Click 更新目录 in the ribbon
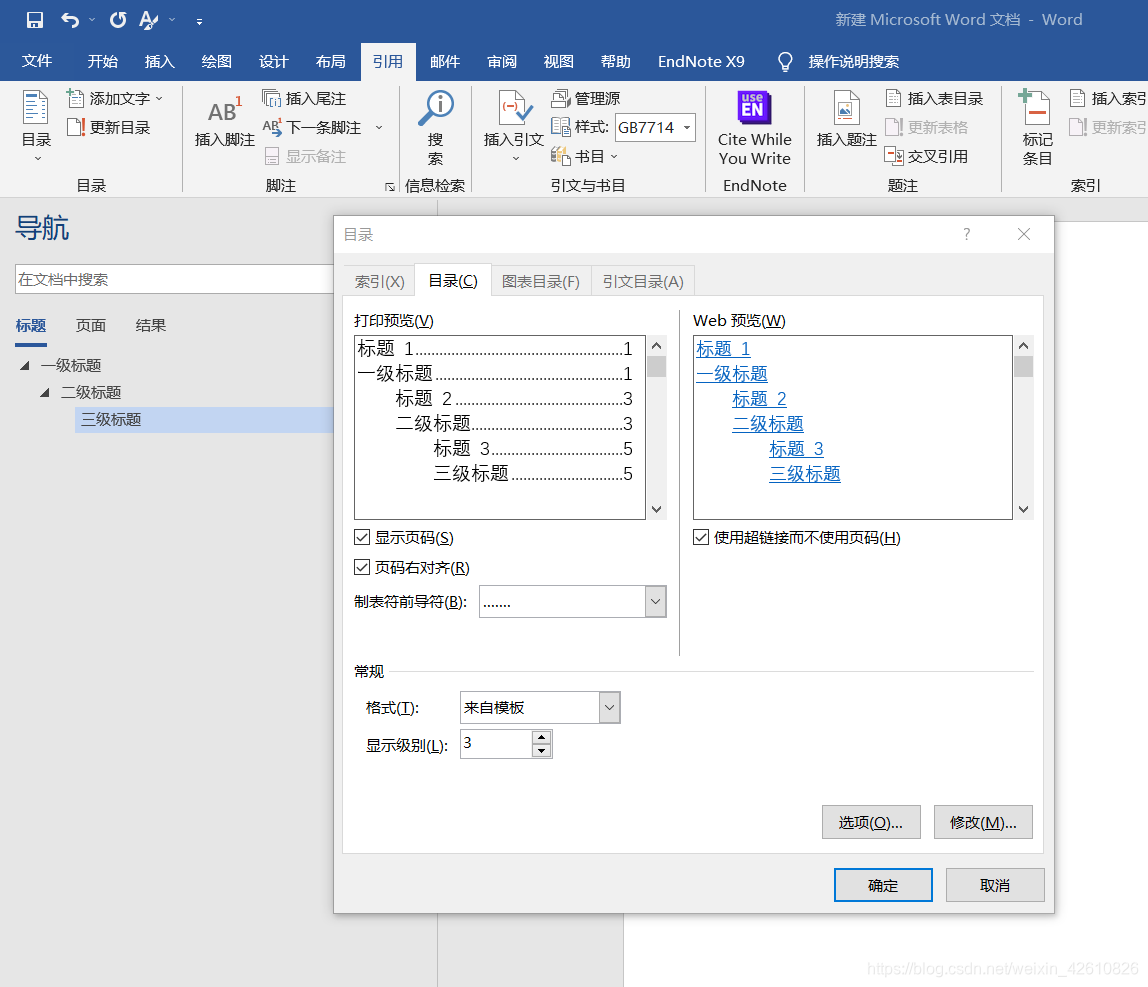 (108, 127)
